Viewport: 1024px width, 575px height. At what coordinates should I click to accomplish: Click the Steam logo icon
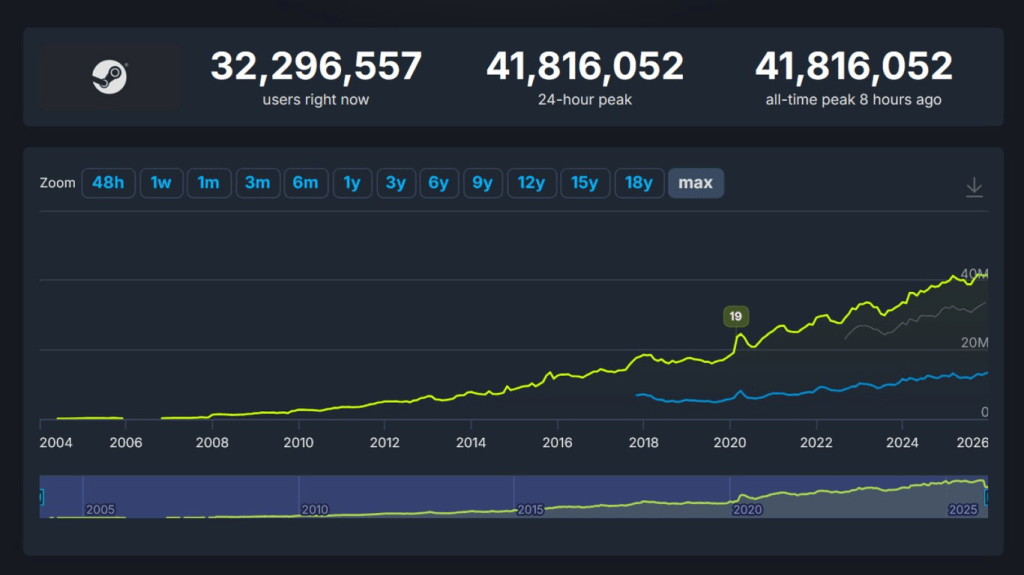[x=109, y=77]
